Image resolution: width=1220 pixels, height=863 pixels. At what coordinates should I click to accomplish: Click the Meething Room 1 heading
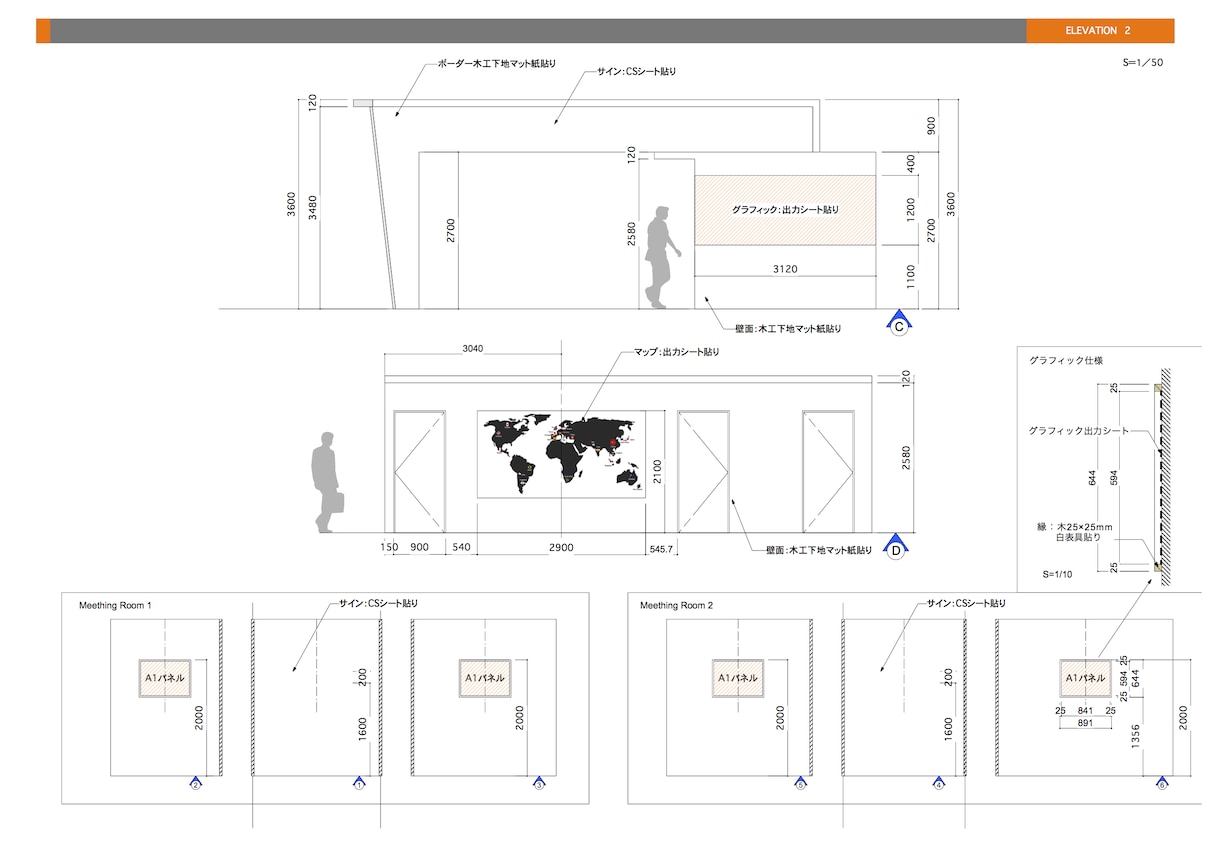click(116, 606)
